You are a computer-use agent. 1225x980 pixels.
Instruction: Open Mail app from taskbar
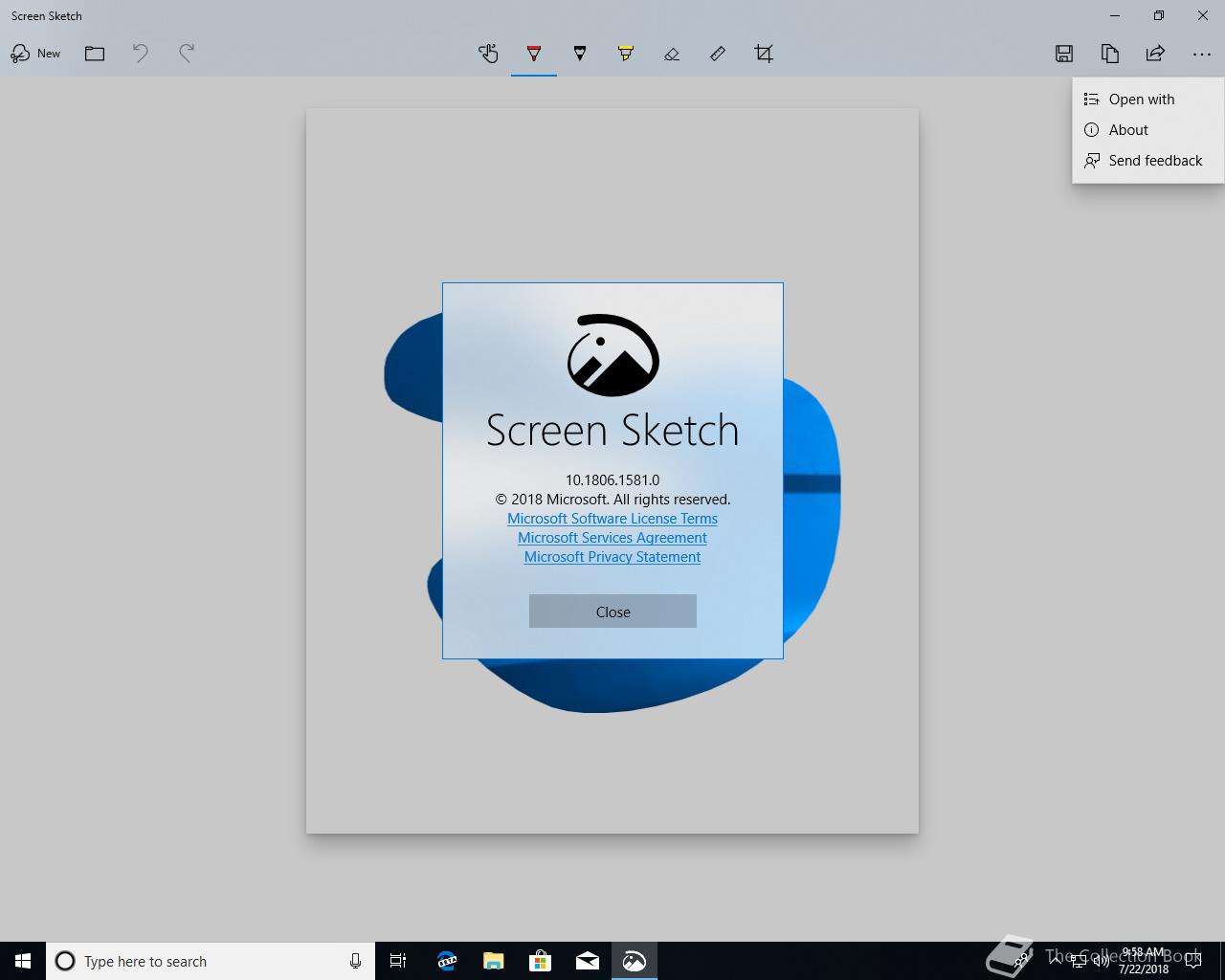click(587, 961)
